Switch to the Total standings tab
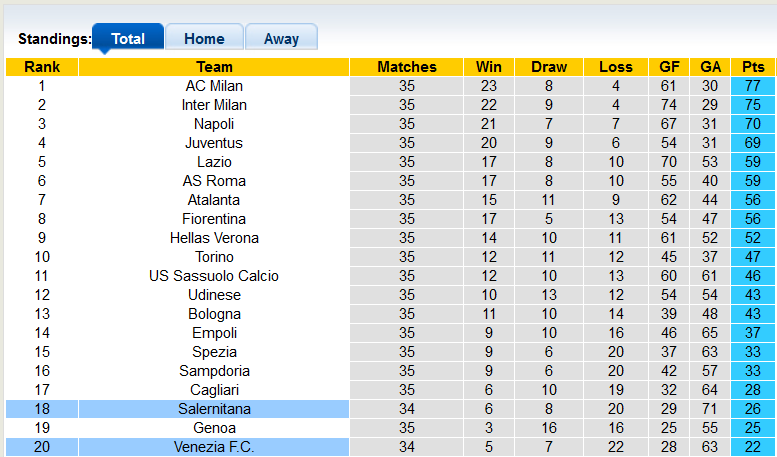This screenshot has height=457, width=777. coord(128,39)
